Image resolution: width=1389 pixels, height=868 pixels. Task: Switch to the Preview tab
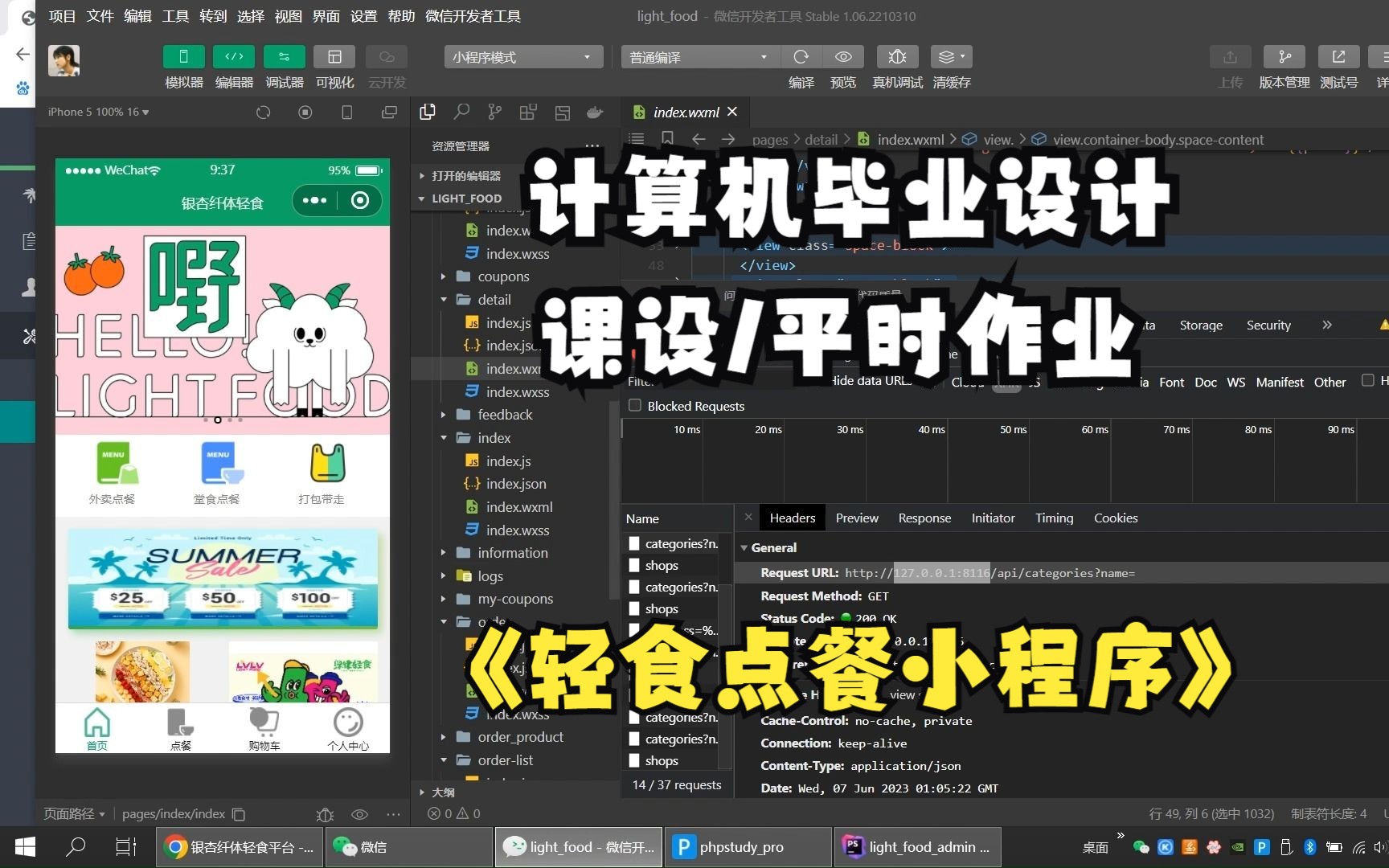(857, 518)
